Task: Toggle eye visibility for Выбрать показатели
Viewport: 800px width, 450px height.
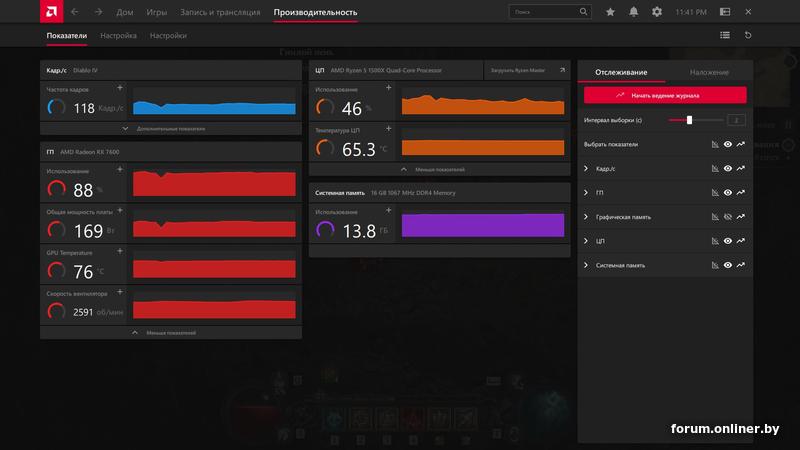Action: point(728,144)
